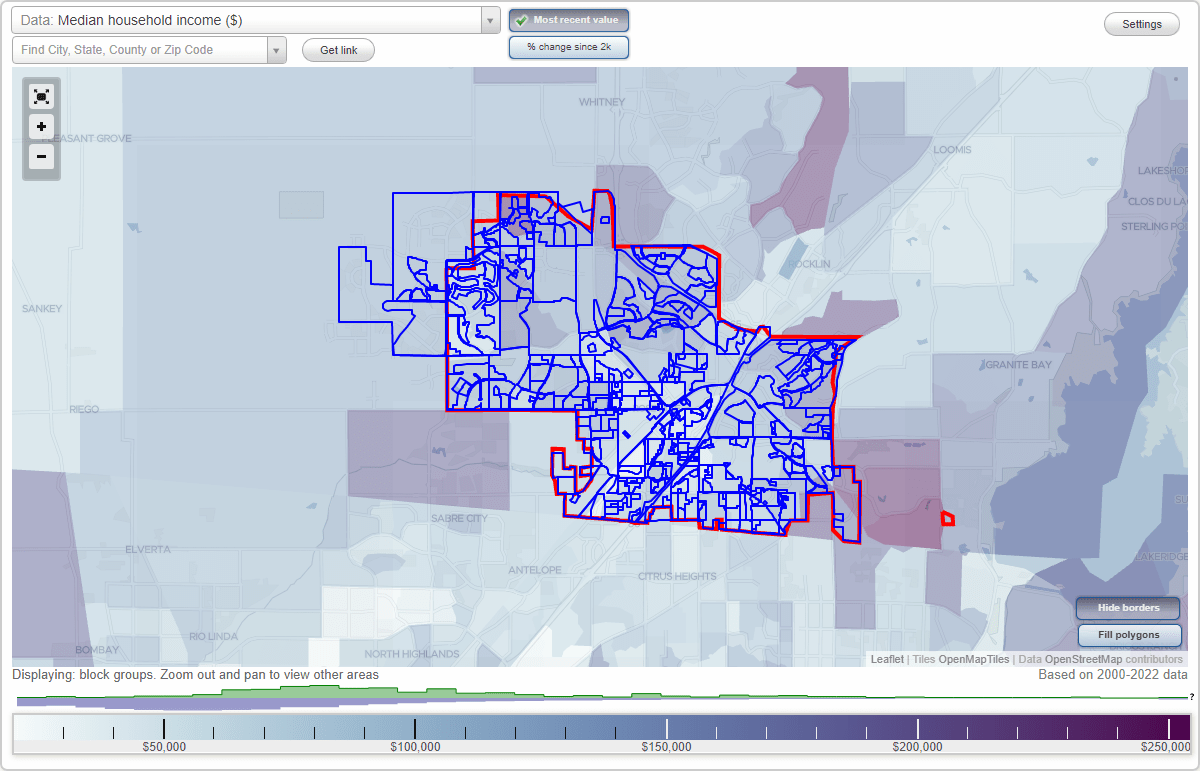This screenshot has height=771, width=1200.
Task: Click $150,000 on the color scale
Action: pos(666,746)
